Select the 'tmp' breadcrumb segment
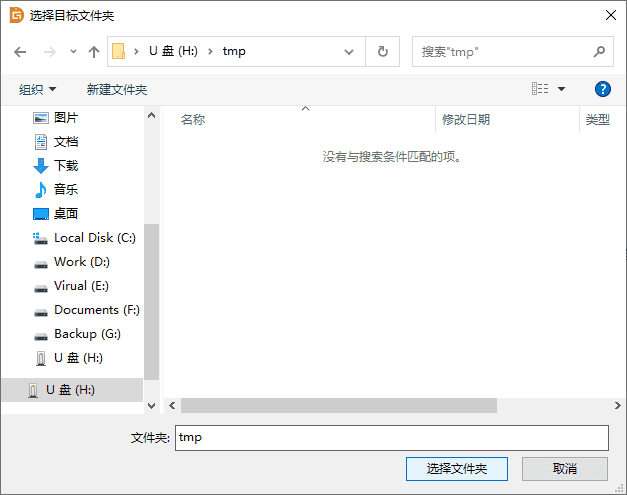The height and width of the screenshot is (495, 627). (x=234, y=51)
